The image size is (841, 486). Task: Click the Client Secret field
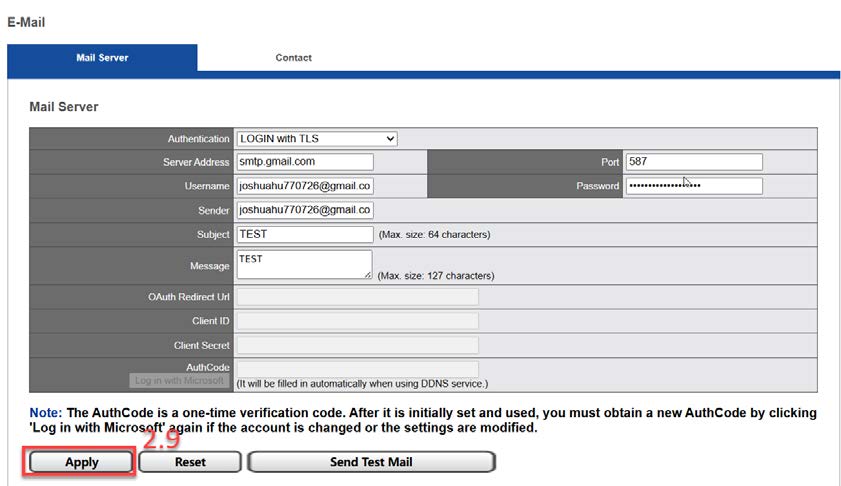(x=358, y=345)
